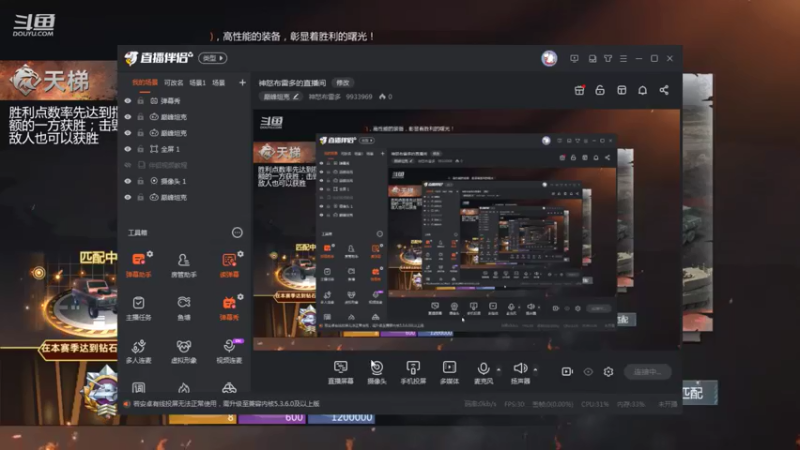Click the FPS:30 status text
Image resolution: width=800 pixels, height=450 pixels.
coord(514,404)
